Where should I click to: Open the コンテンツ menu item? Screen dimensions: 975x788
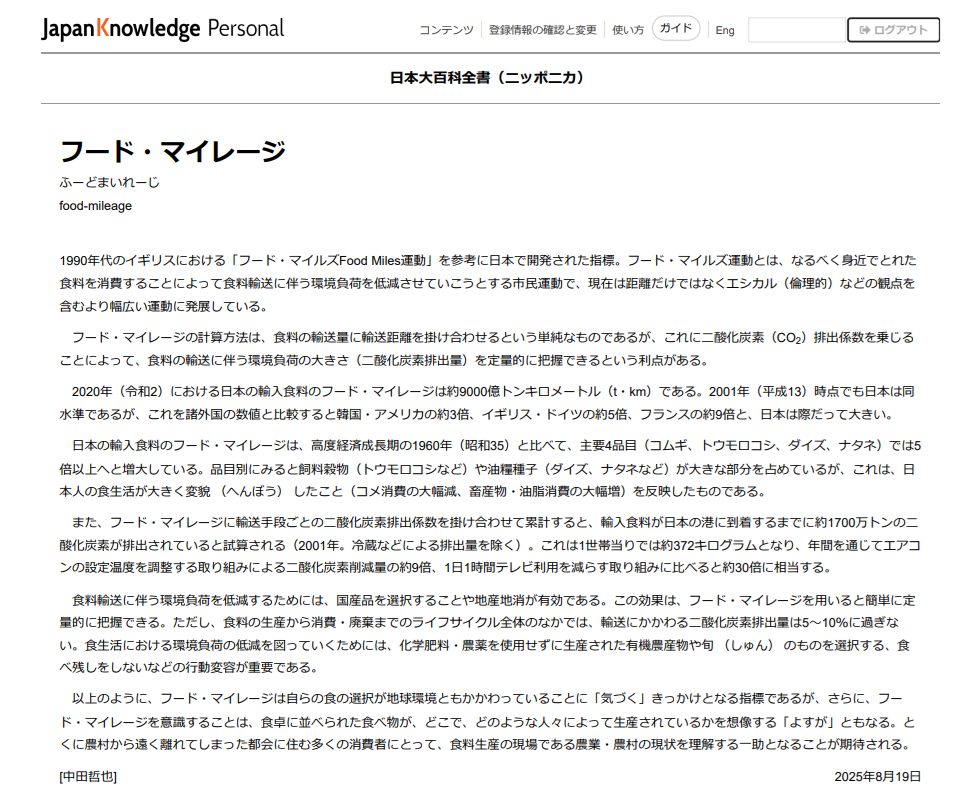[x=446, y=30]
